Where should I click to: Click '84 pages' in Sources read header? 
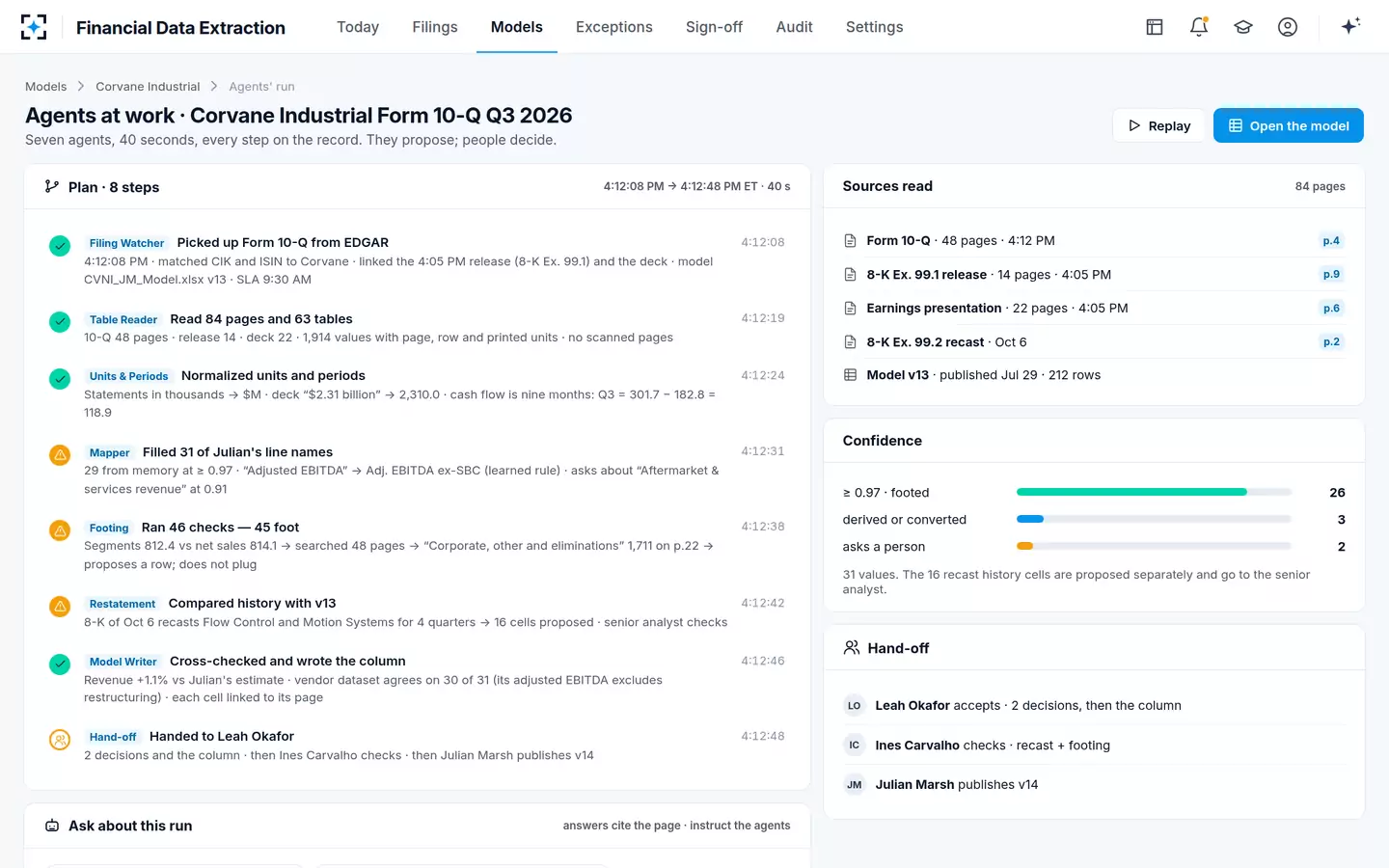1320,186
